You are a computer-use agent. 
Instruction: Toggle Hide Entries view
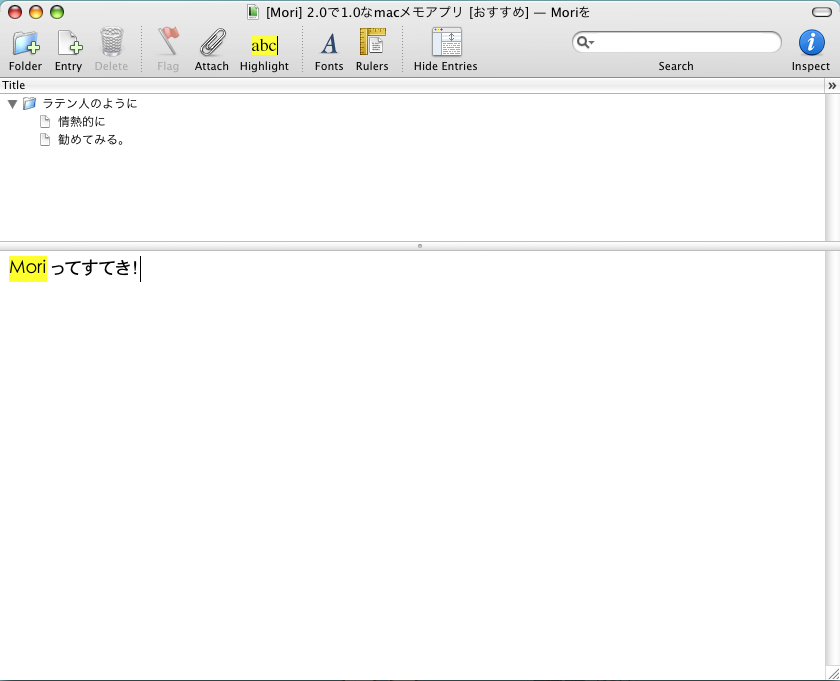pos(445,44)
